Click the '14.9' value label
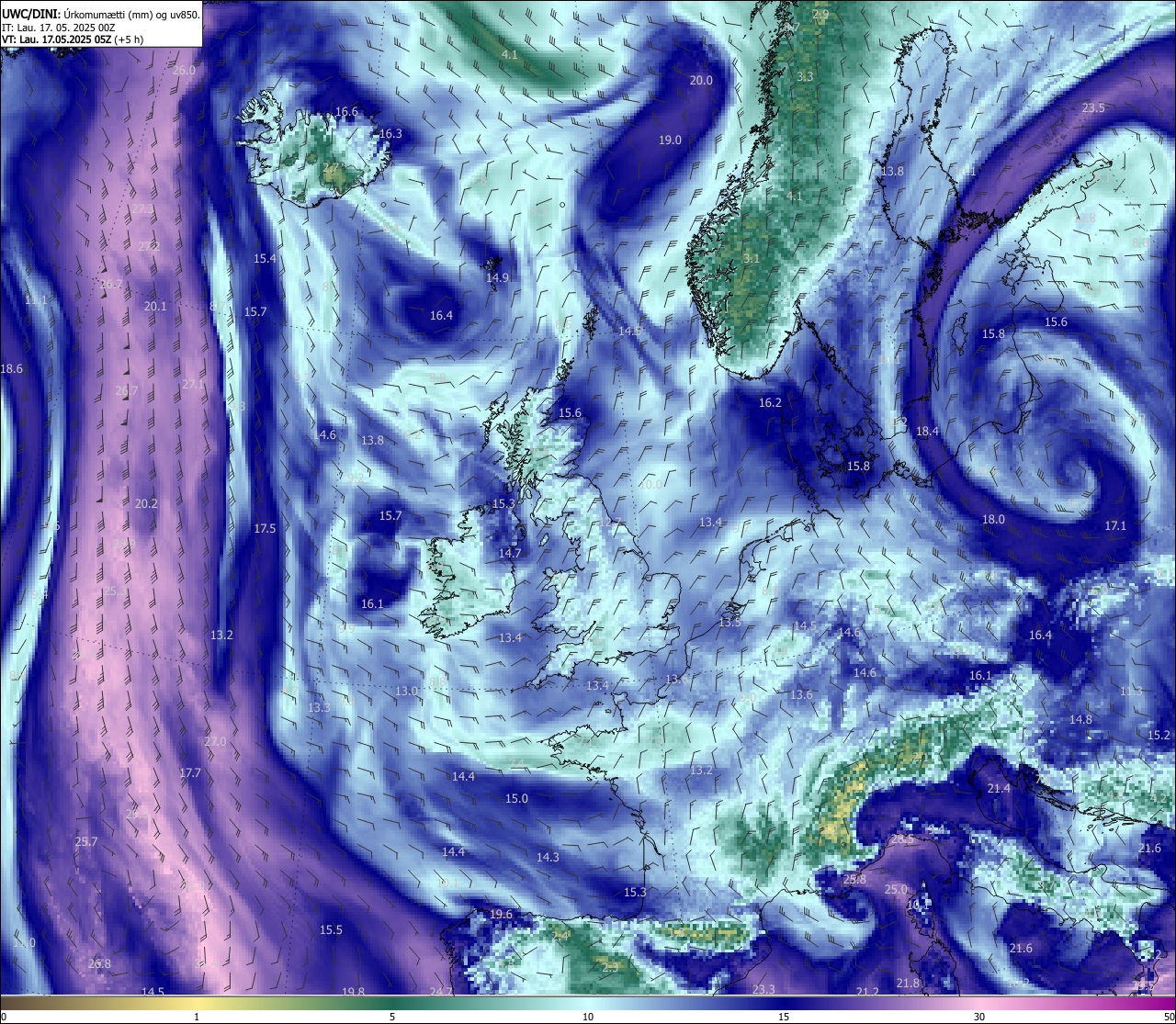 (497, 278)
